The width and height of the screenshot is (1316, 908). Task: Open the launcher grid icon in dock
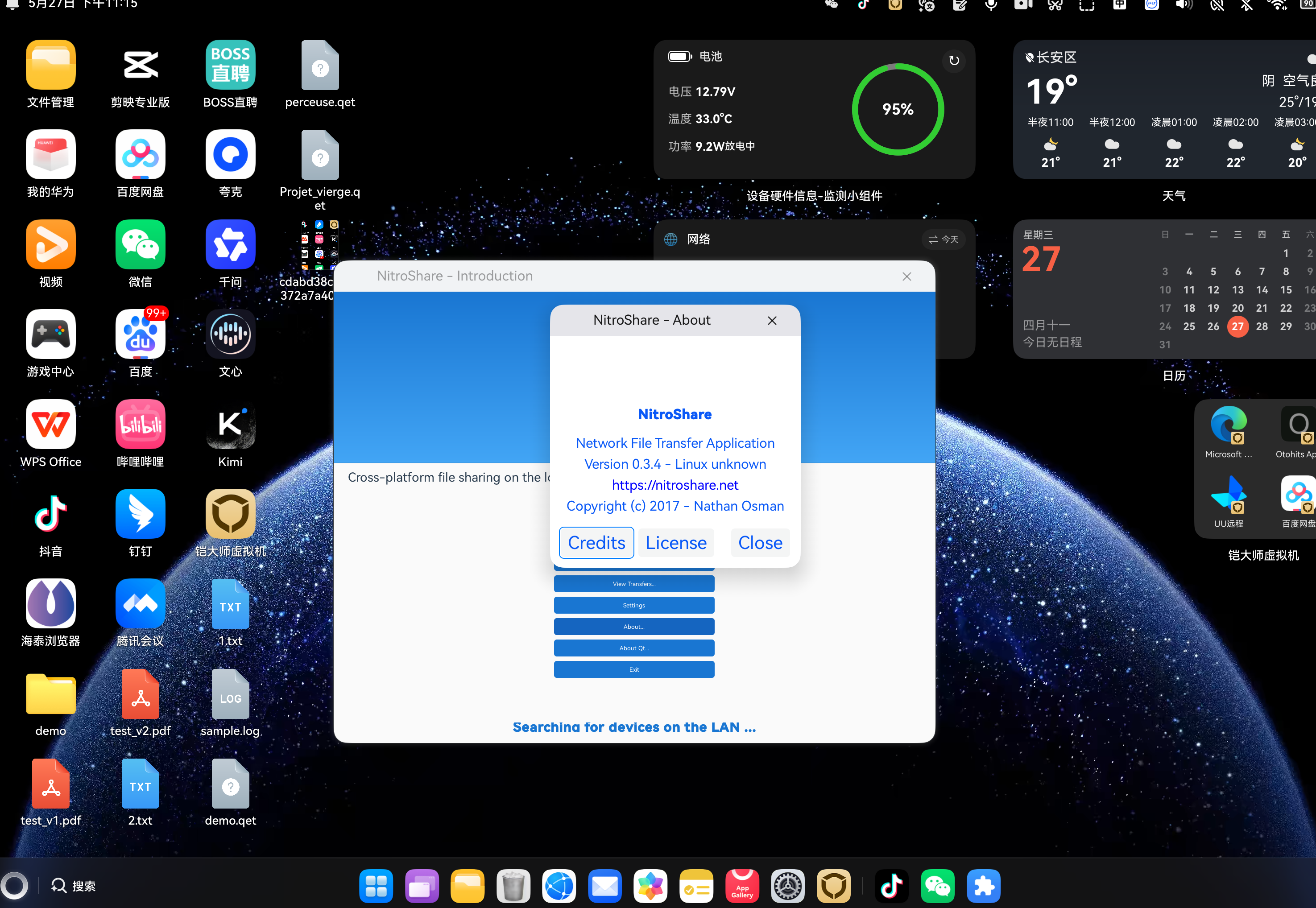pos(376,886)
